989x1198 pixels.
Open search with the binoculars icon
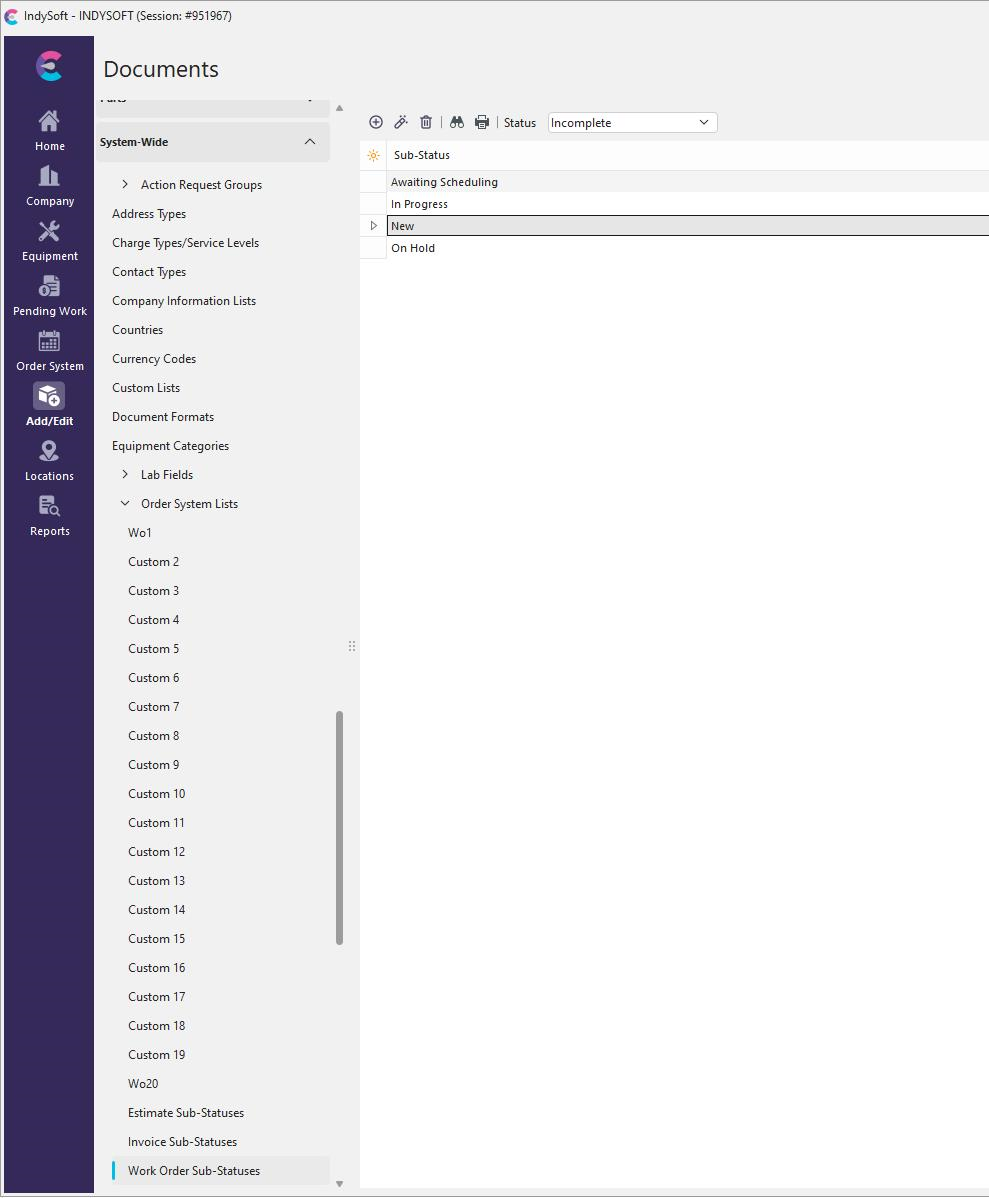coord(457,122)
